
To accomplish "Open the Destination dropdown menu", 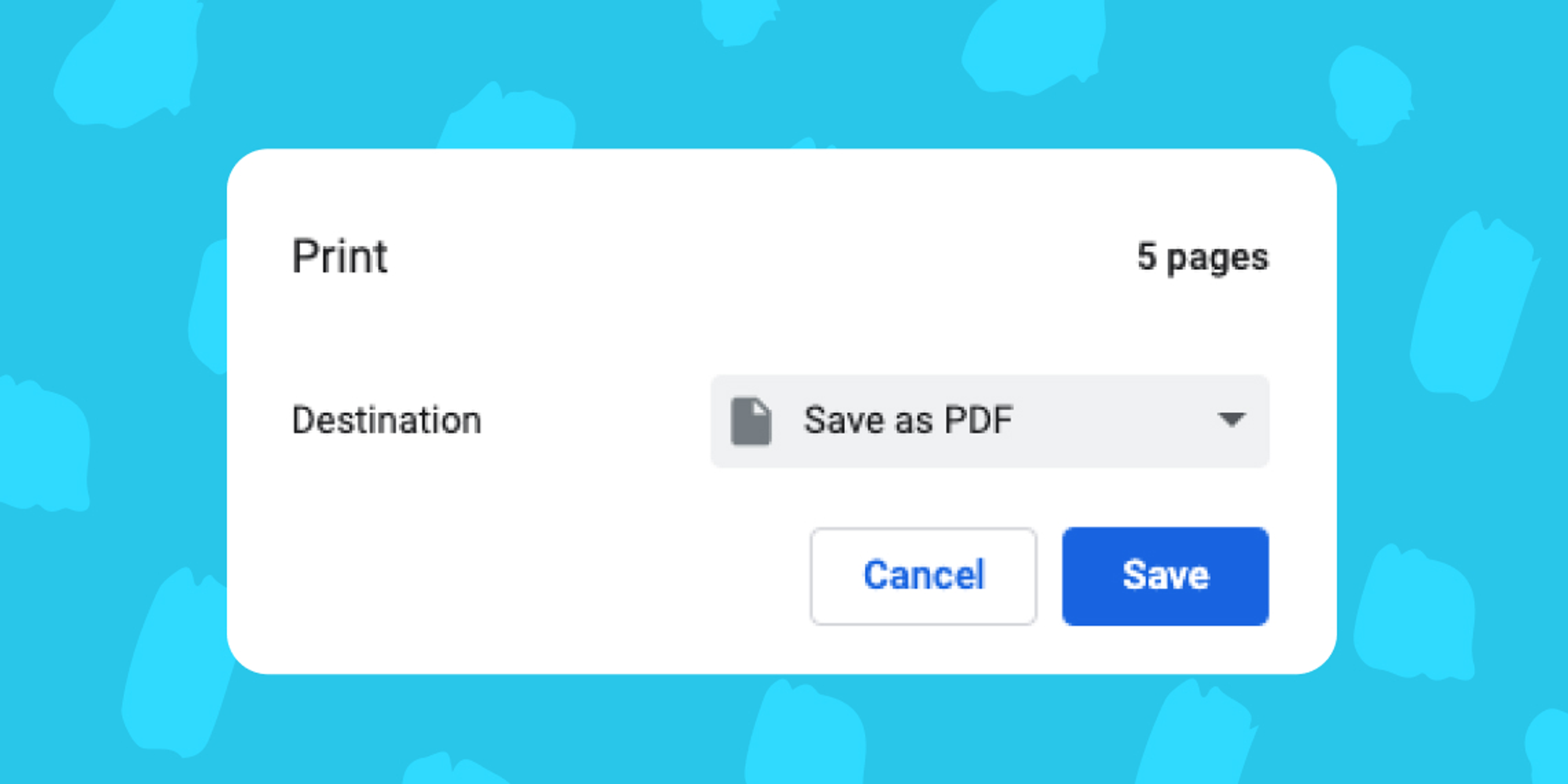I will [x=990, y=421].
